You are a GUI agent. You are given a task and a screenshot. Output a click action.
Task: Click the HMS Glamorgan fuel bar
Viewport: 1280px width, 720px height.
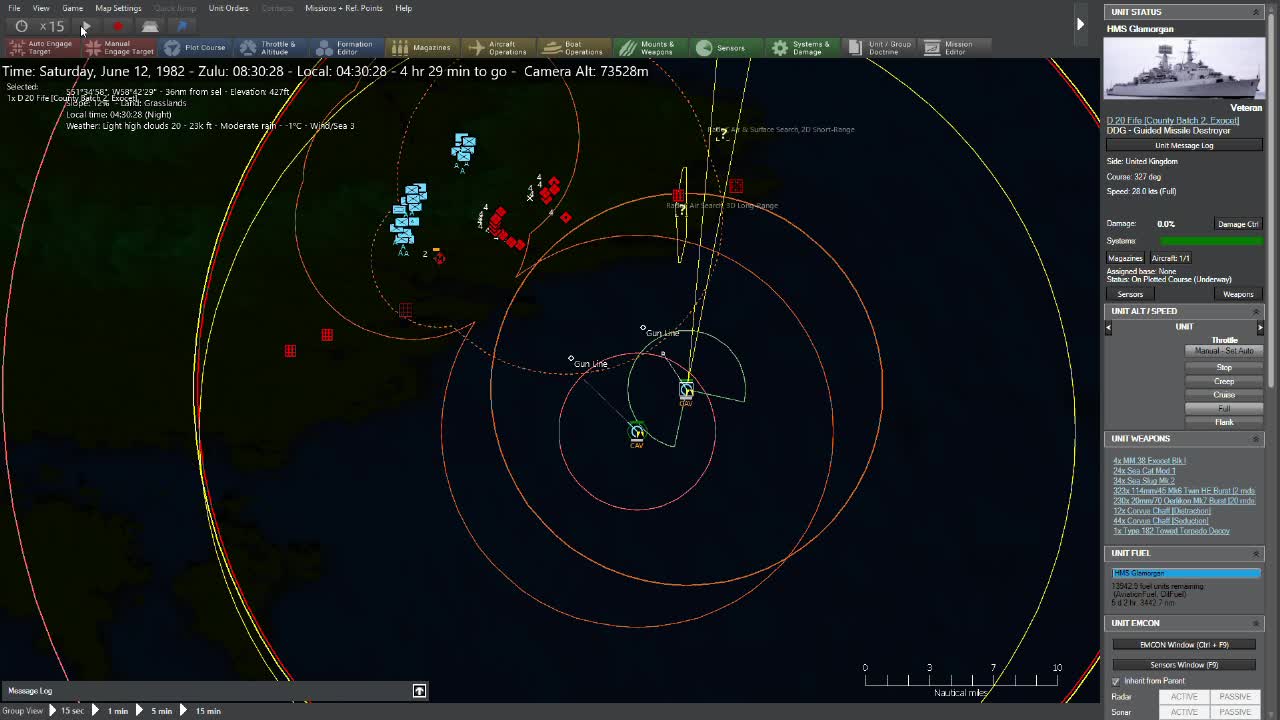click(x=1186, y=573)
